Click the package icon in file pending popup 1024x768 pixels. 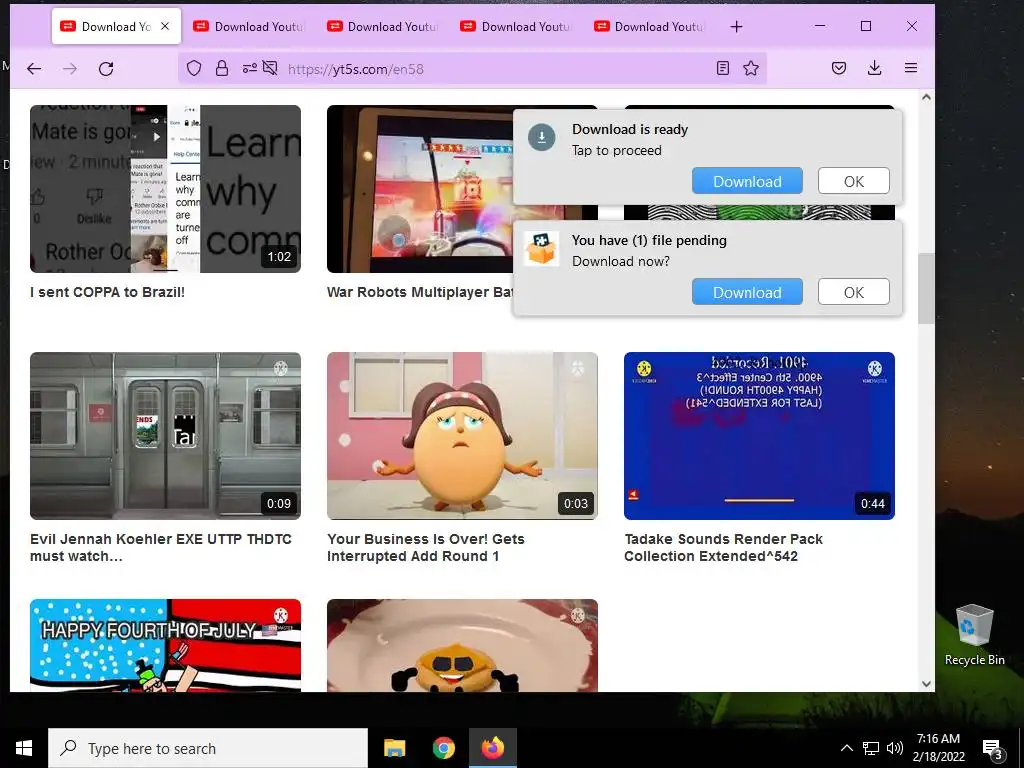tap(541, 249)
